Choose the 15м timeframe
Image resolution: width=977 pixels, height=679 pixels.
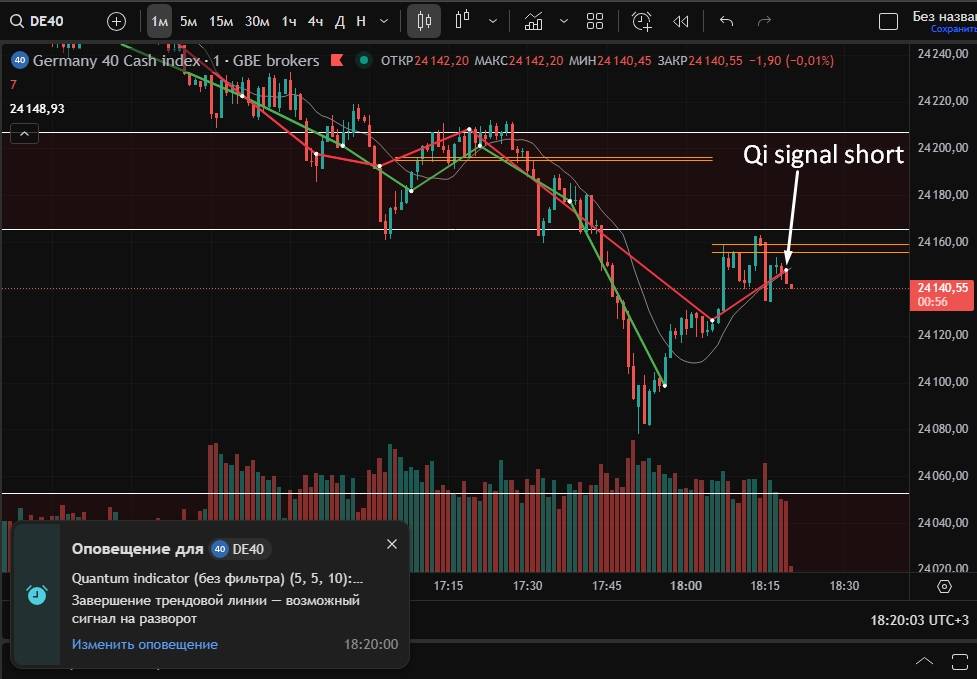221,21
